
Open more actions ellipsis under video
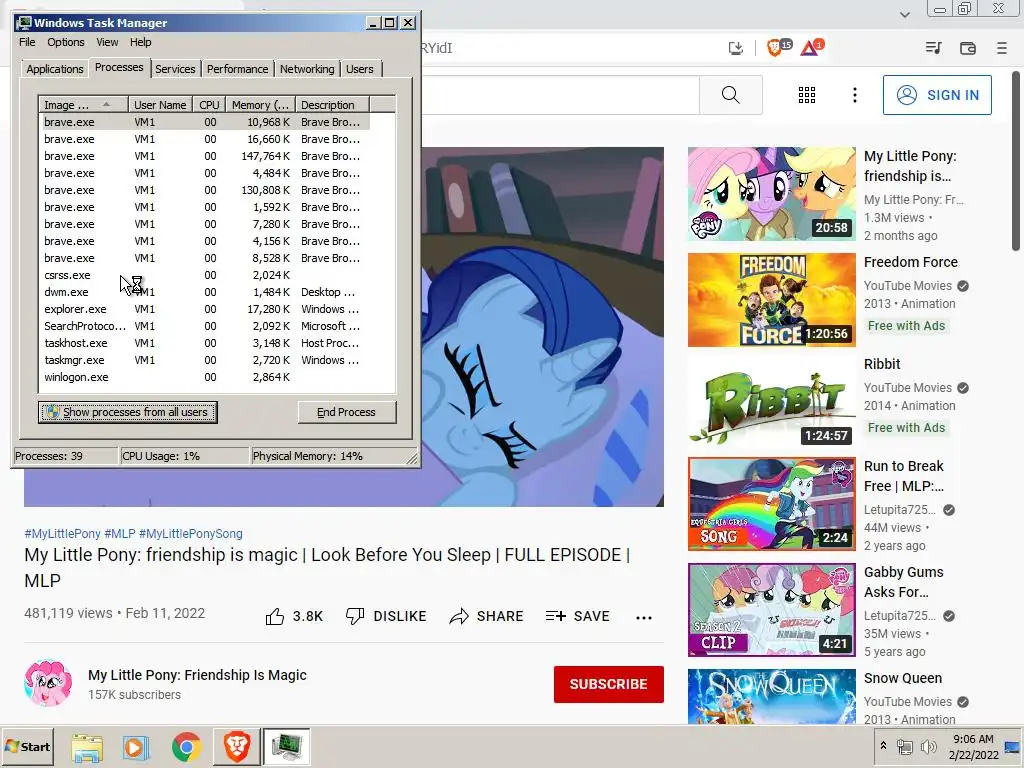click(x=644, y=618)
